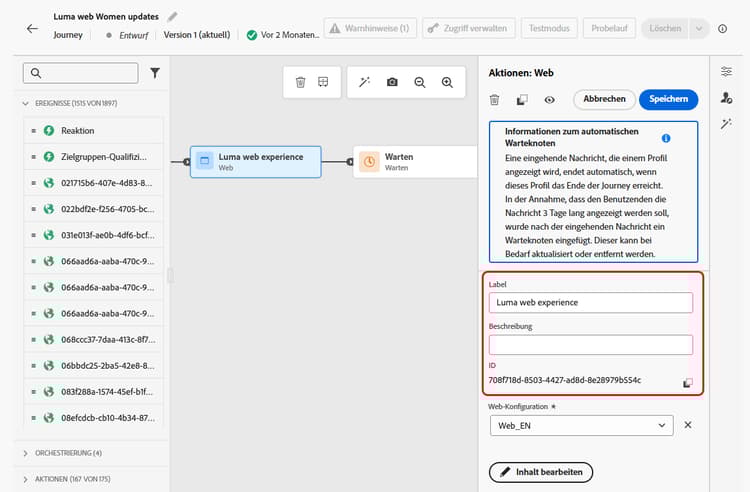Click the search magnifier in palette search box
The width and height of the screenshot is (750, 492).
coord(36,73)
